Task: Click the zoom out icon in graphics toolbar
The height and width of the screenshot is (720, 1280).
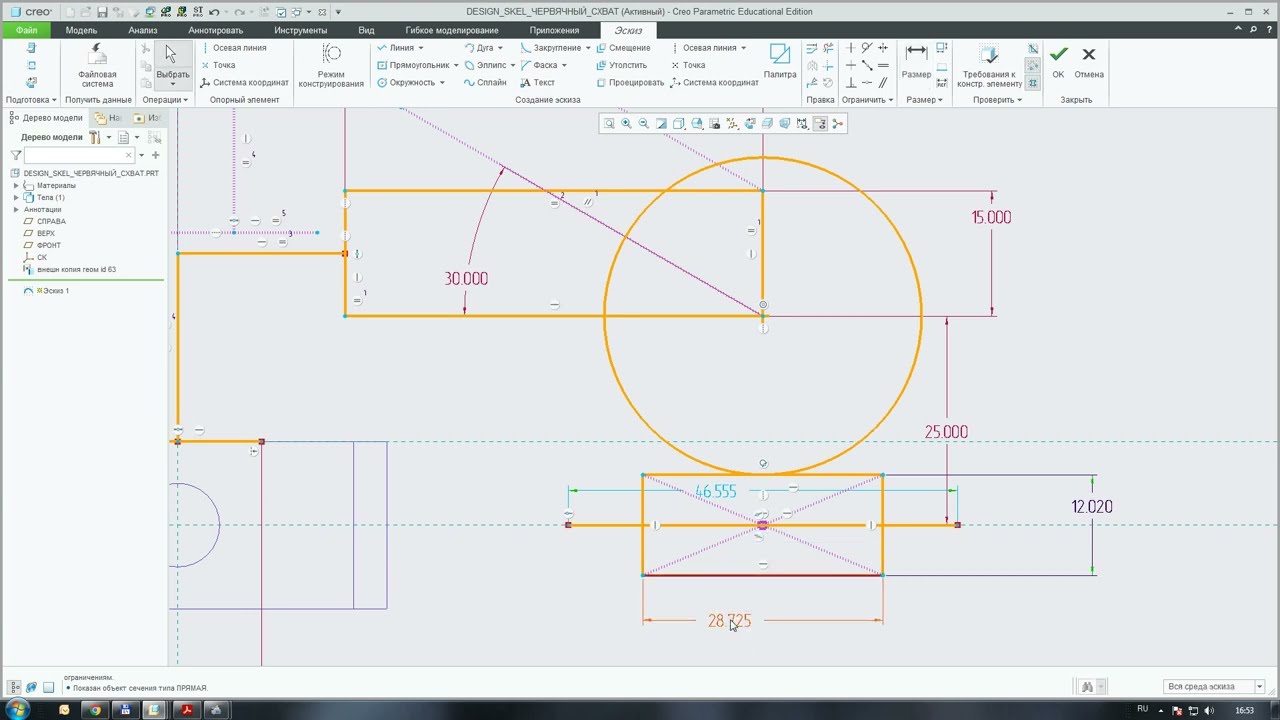Action: click(643, 124)
